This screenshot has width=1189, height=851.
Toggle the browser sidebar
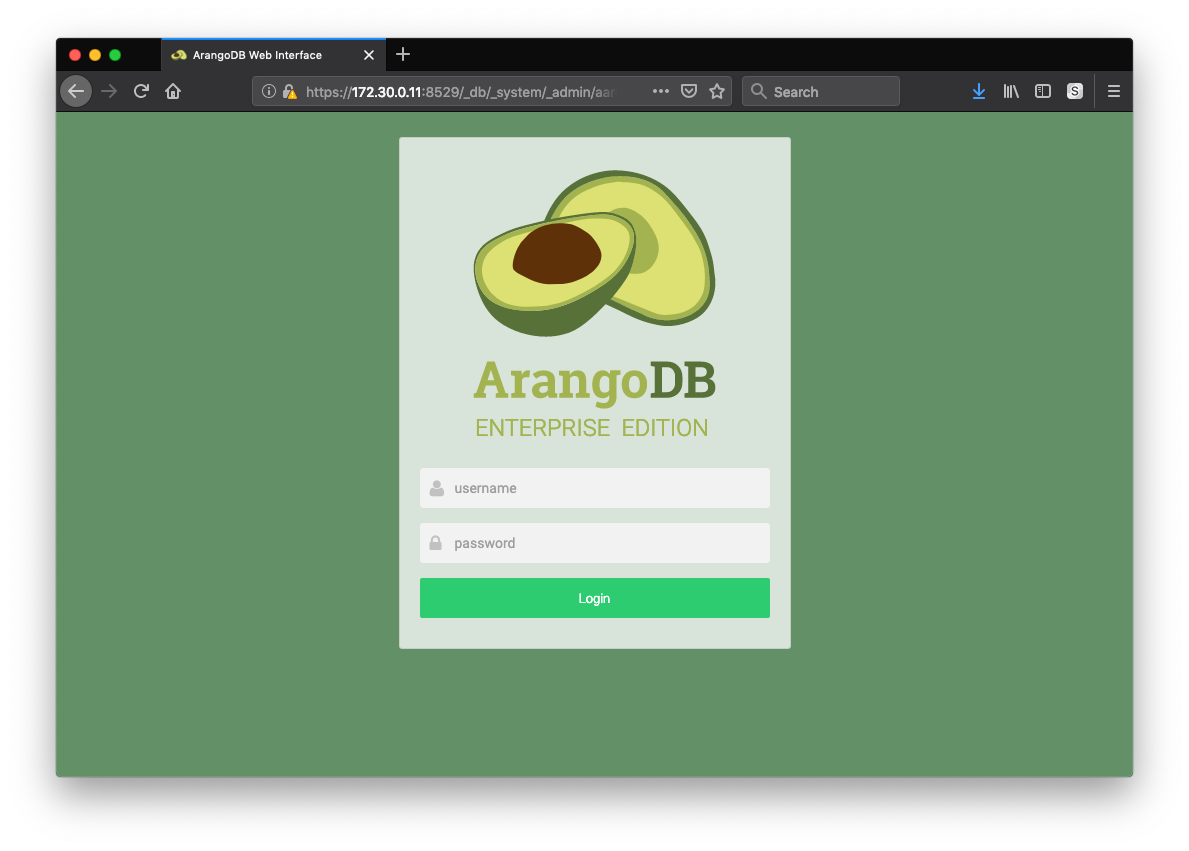coord(1043,91)
